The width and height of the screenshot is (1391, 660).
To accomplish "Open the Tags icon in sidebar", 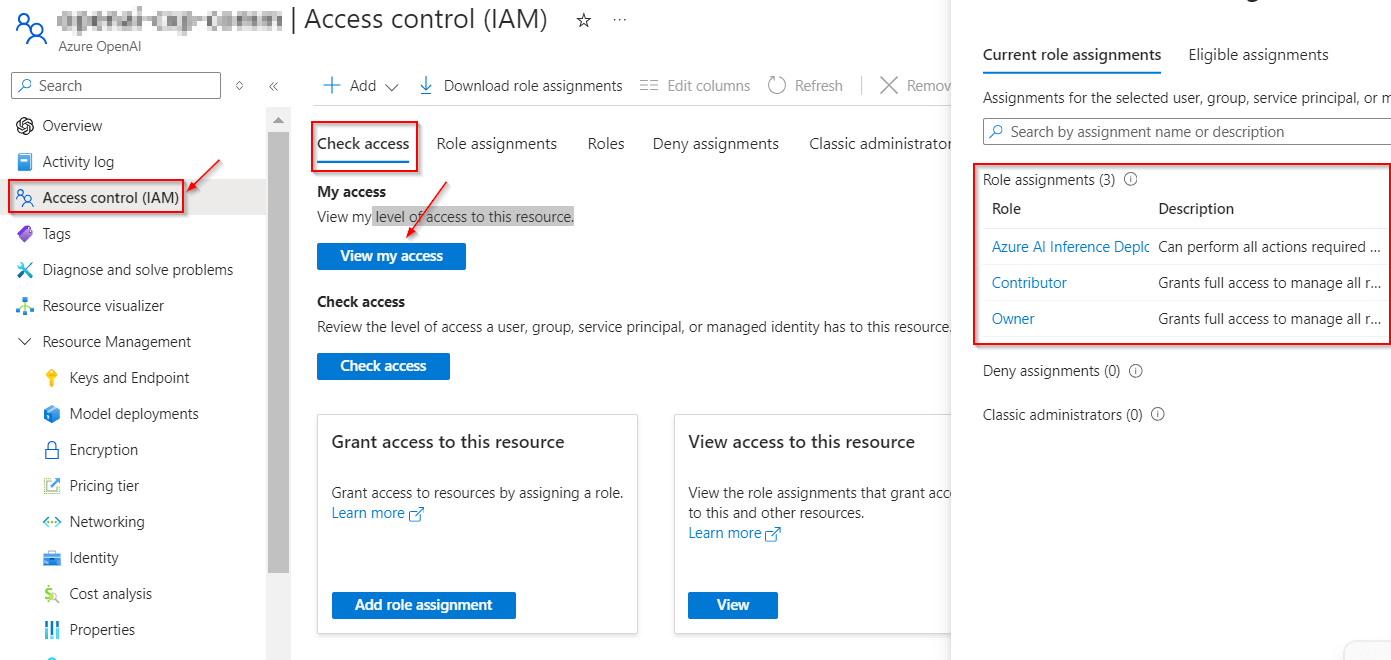I will tap(25, 234).
